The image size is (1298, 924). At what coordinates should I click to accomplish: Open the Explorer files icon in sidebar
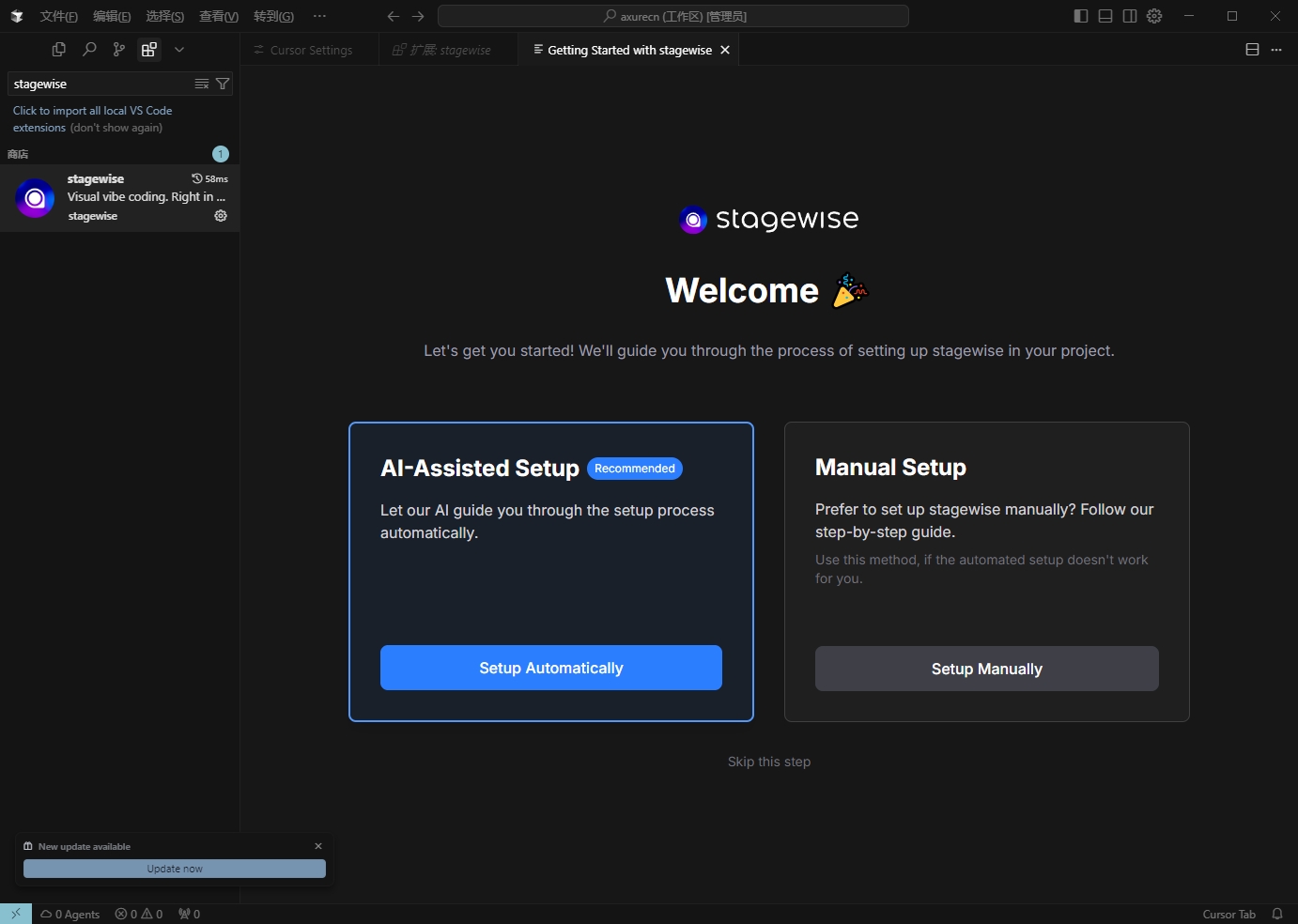pyautogui.click(x=59, y=50)
